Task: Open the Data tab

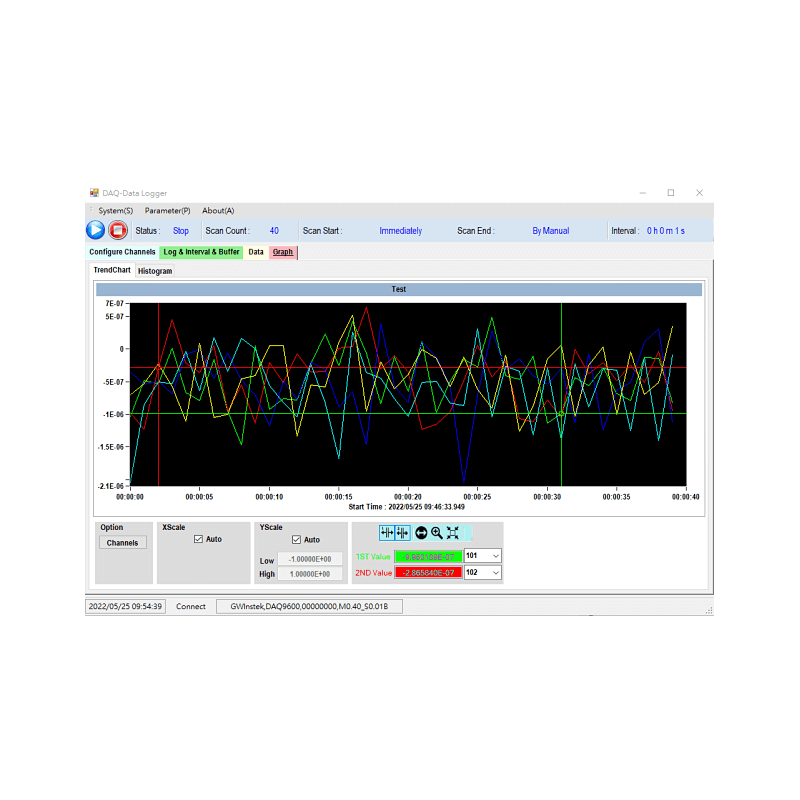Action: click(256, 252)
